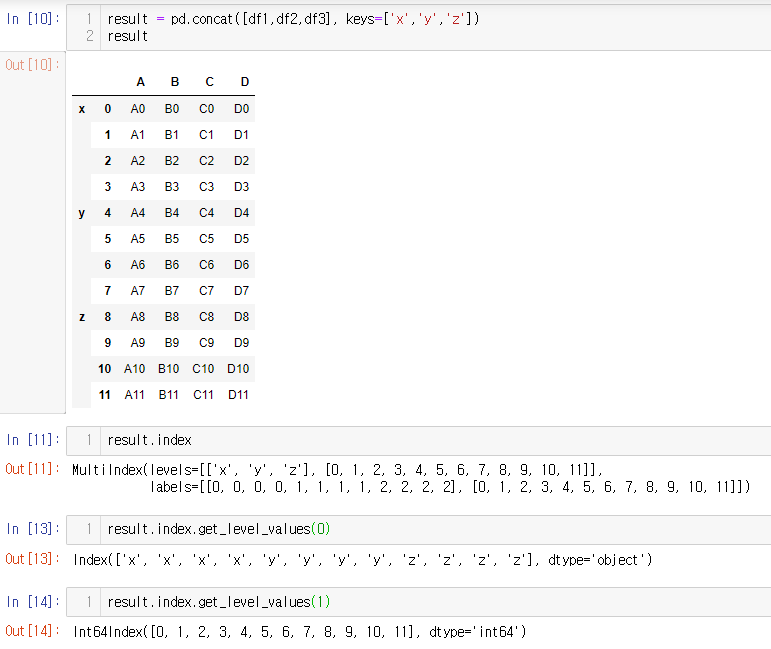Click the 'x' outer index label
Image resolution: width=771 pixels, height=649 pixels.
pyautogui.click(x=82, y=109)
